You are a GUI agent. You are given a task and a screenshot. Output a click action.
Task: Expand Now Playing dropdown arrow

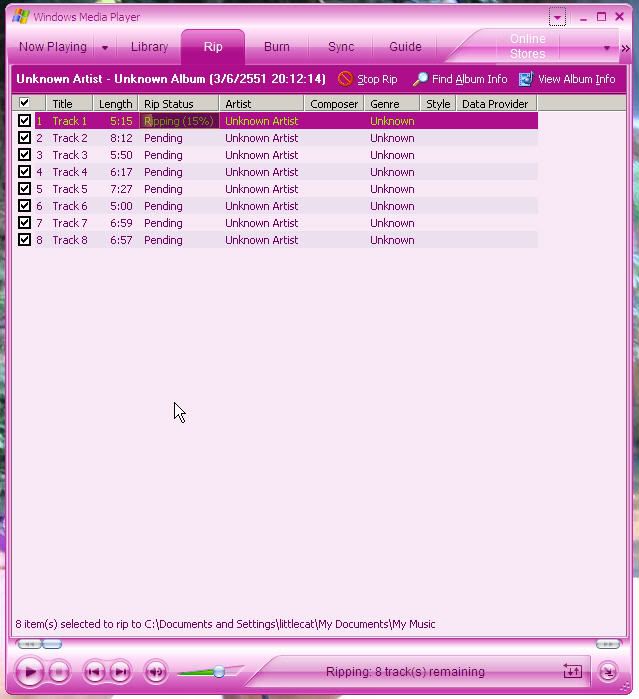105,47
